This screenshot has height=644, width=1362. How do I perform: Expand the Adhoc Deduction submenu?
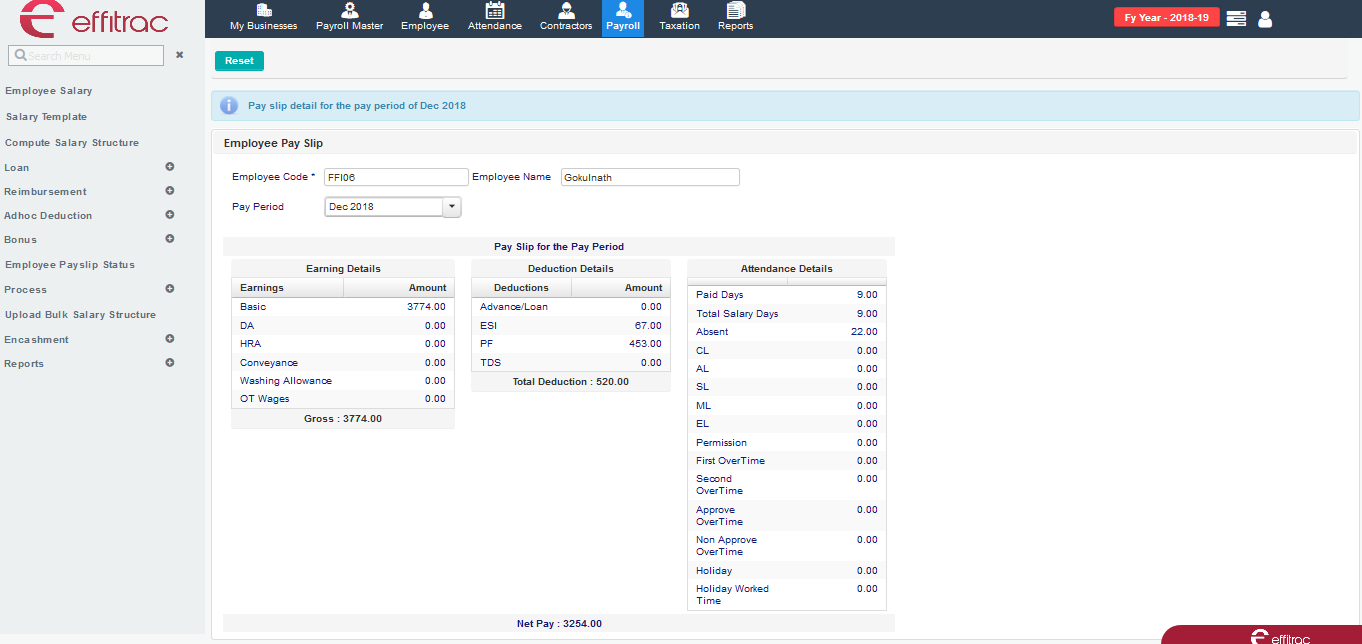[x=170, y=215]
